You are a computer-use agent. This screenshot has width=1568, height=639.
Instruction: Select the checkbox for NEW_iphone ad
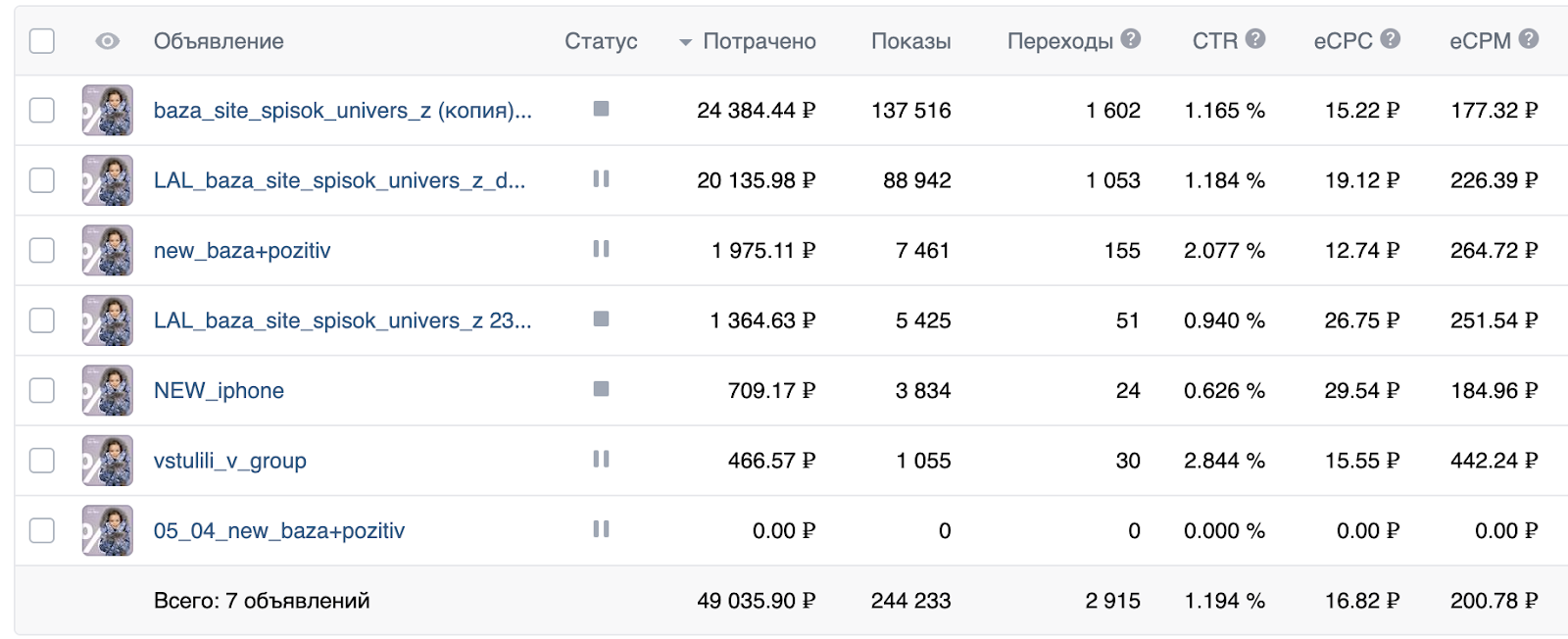coord(42,390)
